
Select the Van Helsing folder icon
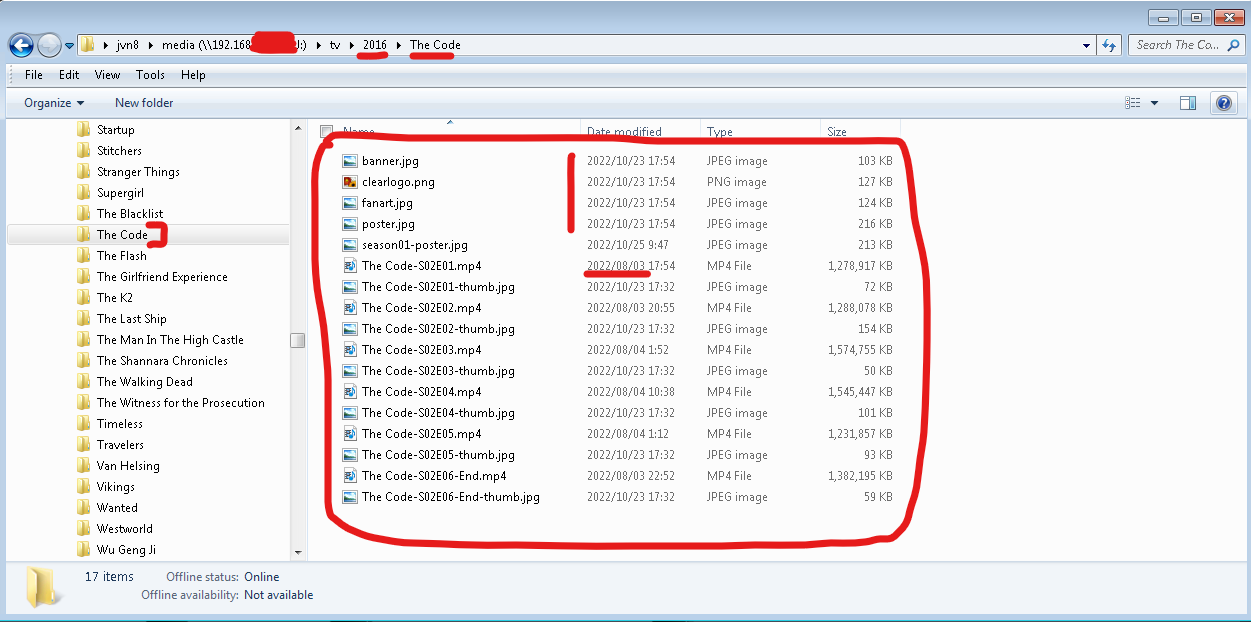[x=84, y=466]
